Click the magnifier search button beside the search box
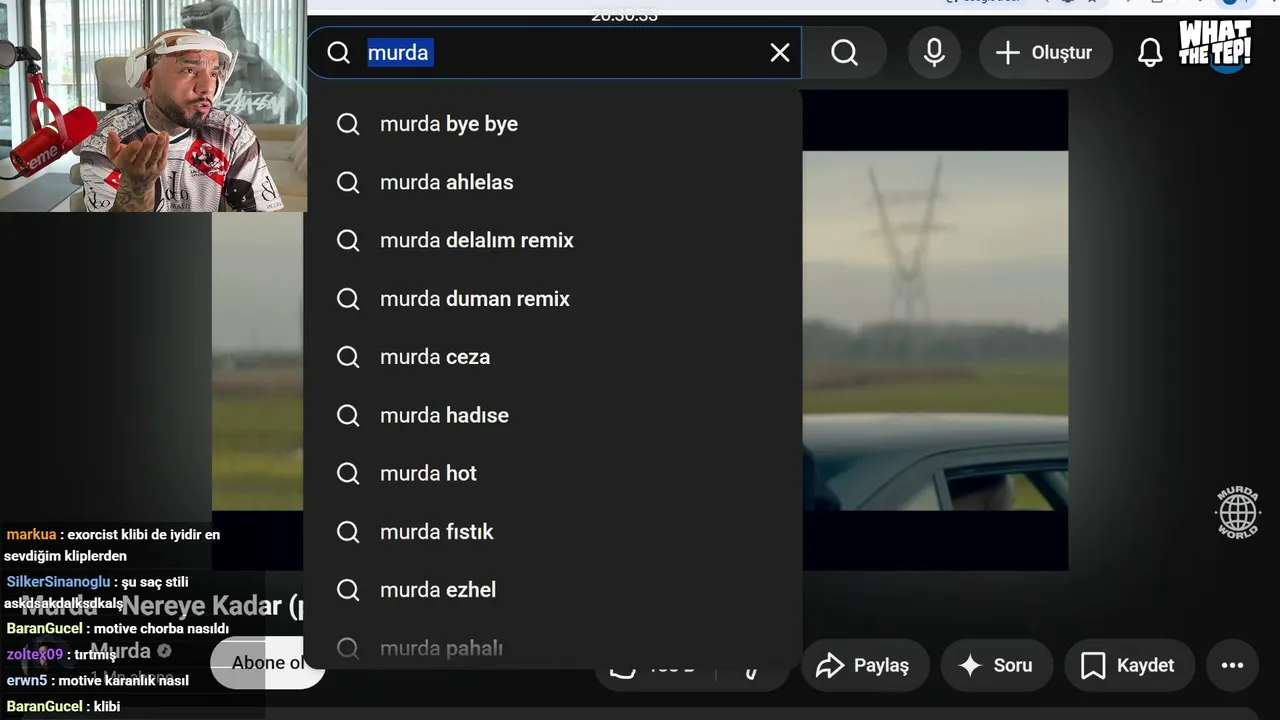The width and height of the screenshot is (1280, 720). [x=845, y=53]
